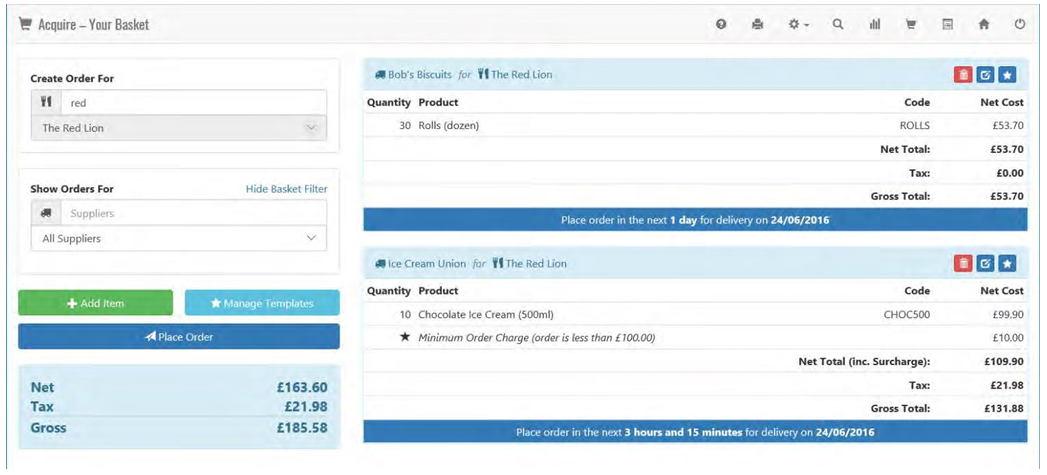Image resolution: width=1047 pixels, height=475 pixels.
Task: Open the reports bar chart icon
Action: 875,25
